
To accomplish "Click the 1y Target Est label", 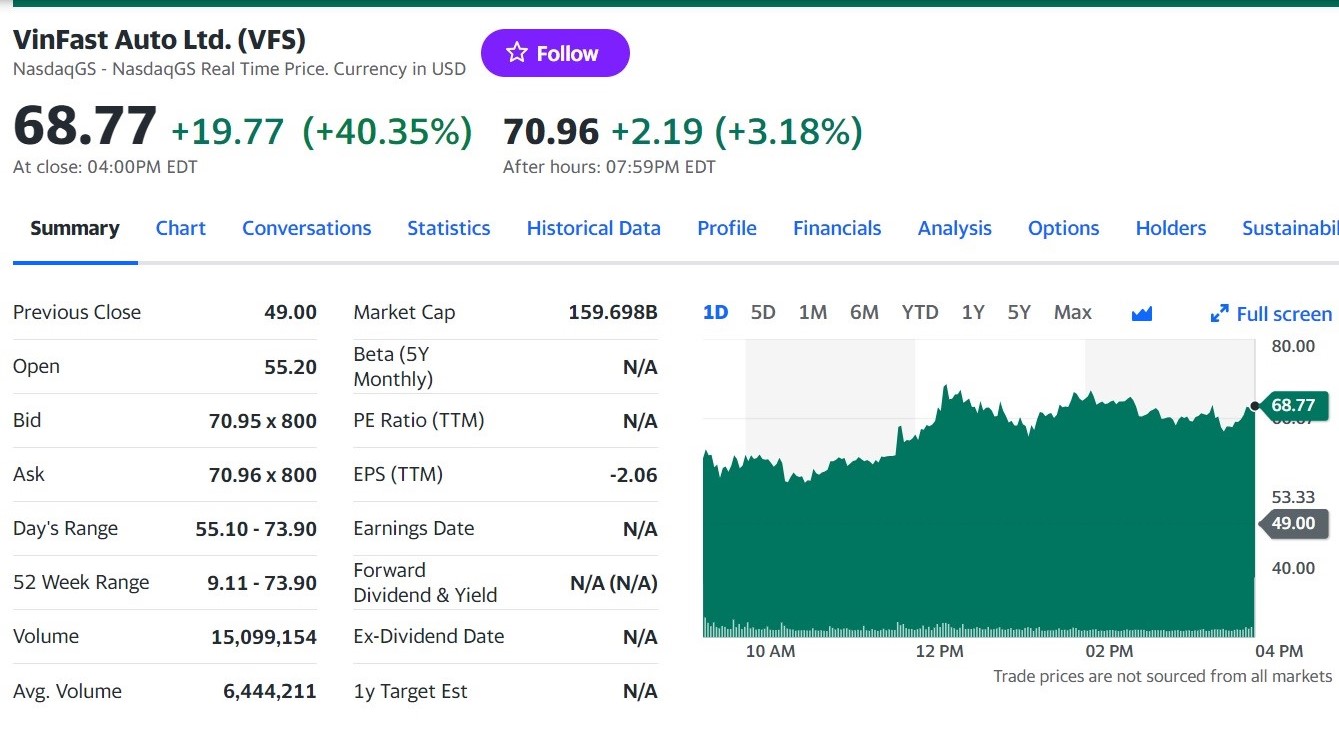I will [x=410, y=691].
